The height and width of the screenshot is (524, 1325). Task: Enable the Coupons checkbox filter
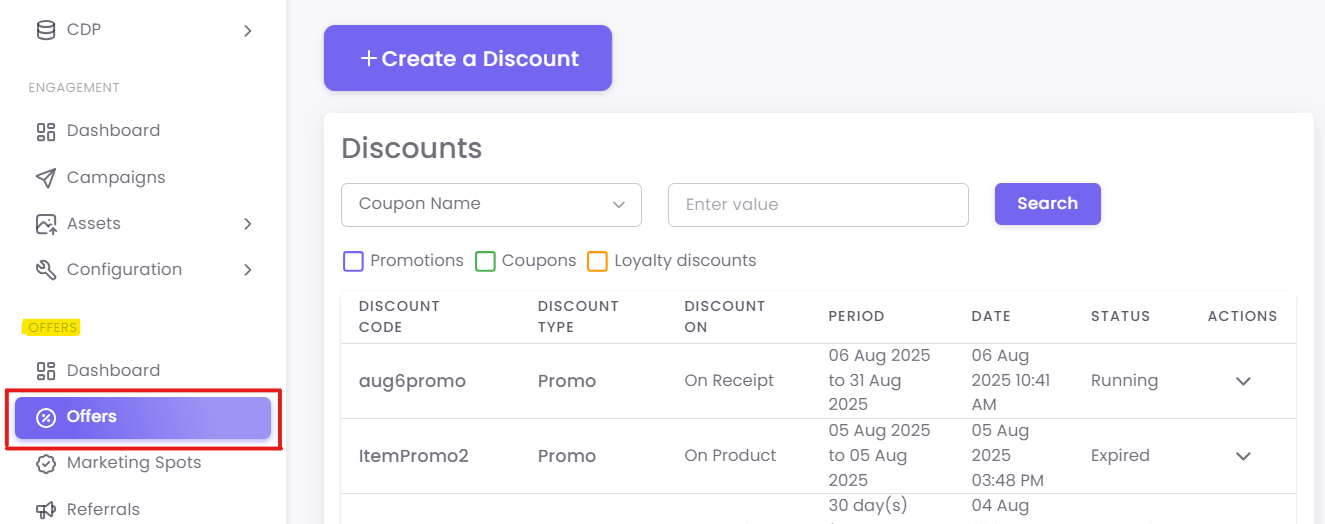coord(485,262)
